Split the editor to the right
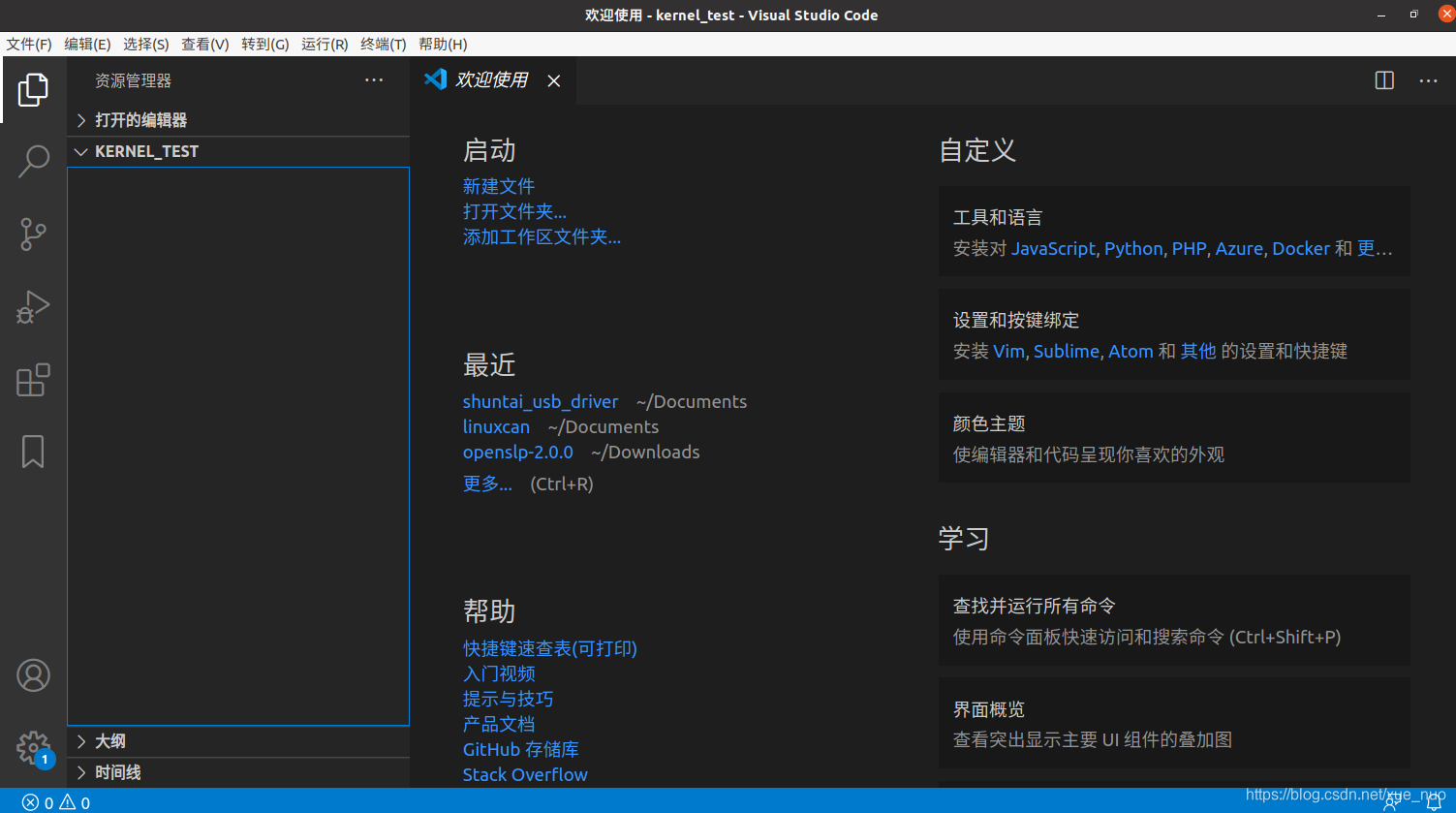 [x=1384, y=80]
